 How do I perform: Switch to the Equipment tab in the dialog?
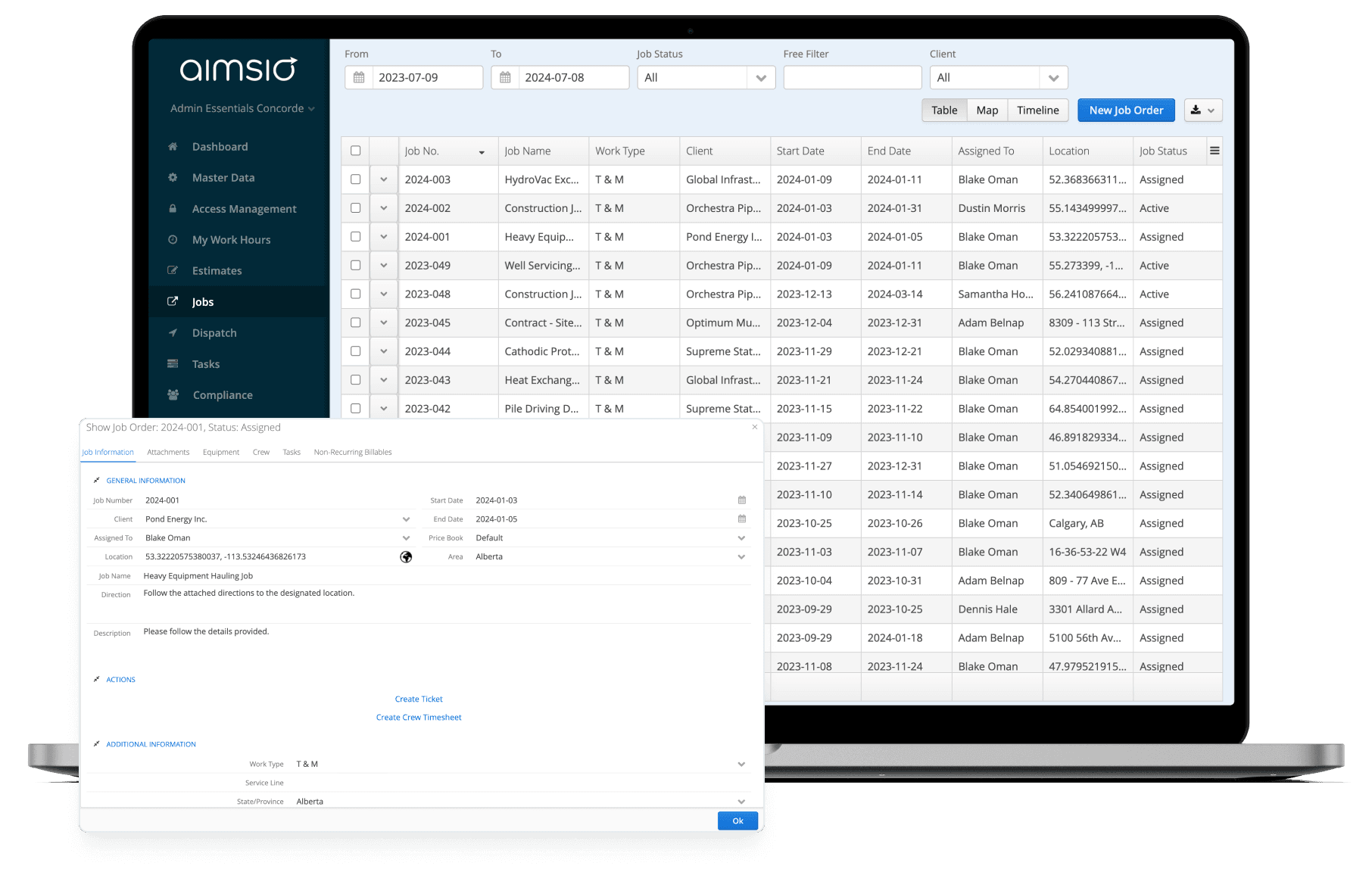coord(220,452)
